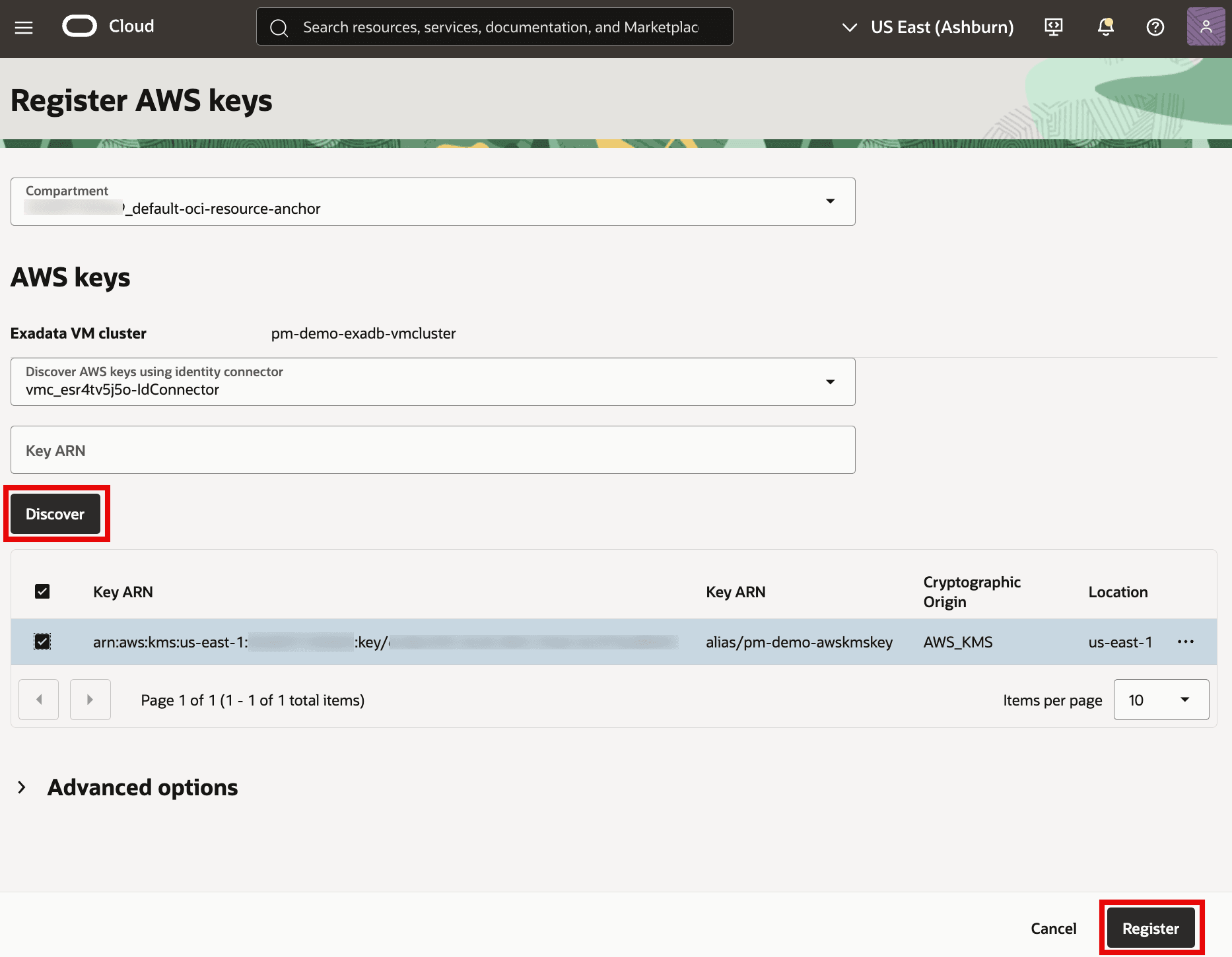The height and width of the screenshot is (957, 1232).
Task: Click the us-east-1 location cell
Action: coord(1120,642)
